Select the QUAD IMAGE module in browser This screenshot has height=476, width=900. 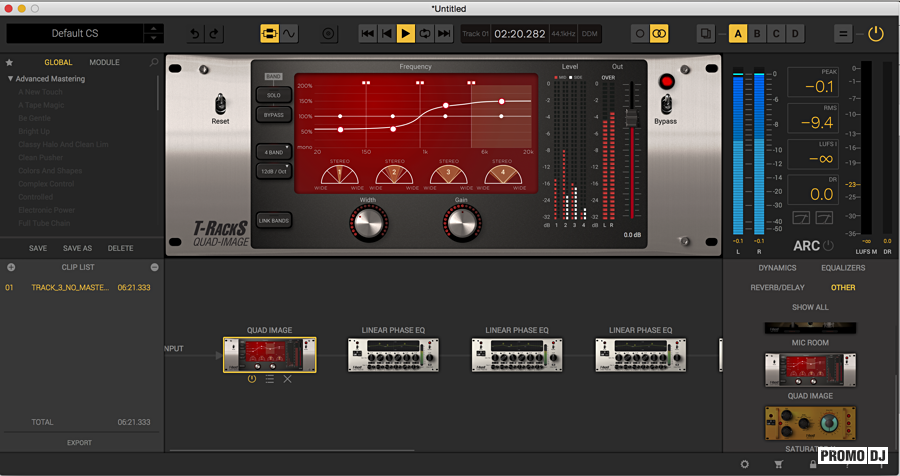tap(810, 370)
